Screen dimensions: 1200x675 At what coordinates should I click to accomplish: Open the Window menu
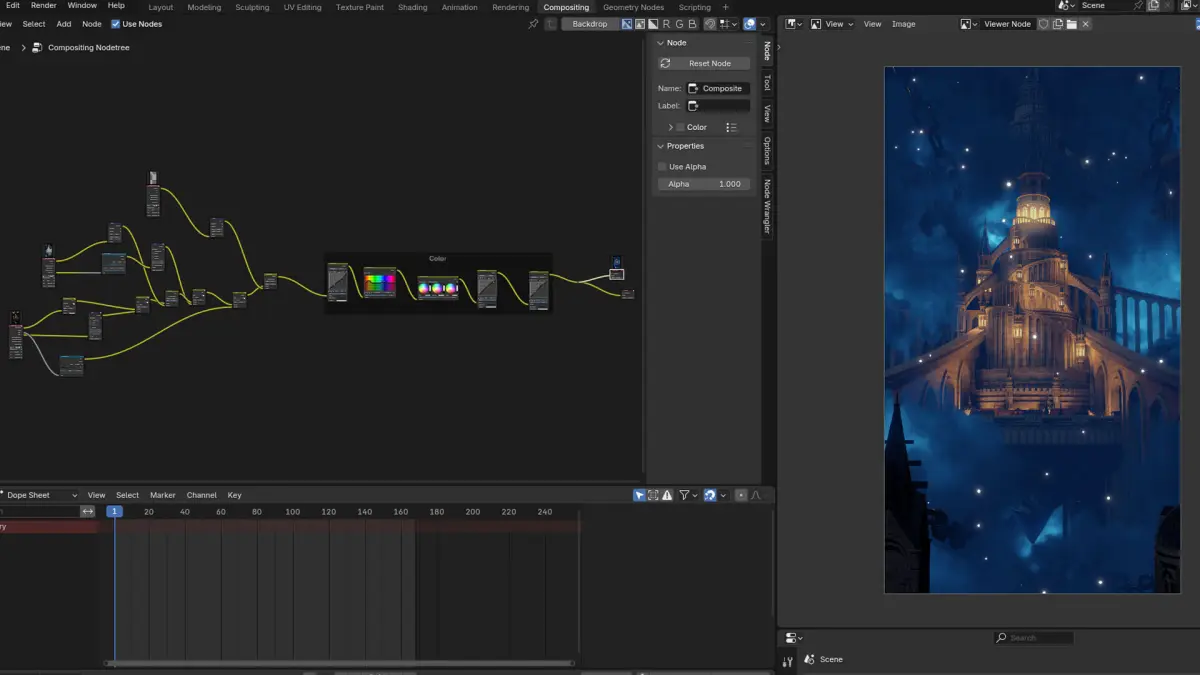click(x=82, y=5)
